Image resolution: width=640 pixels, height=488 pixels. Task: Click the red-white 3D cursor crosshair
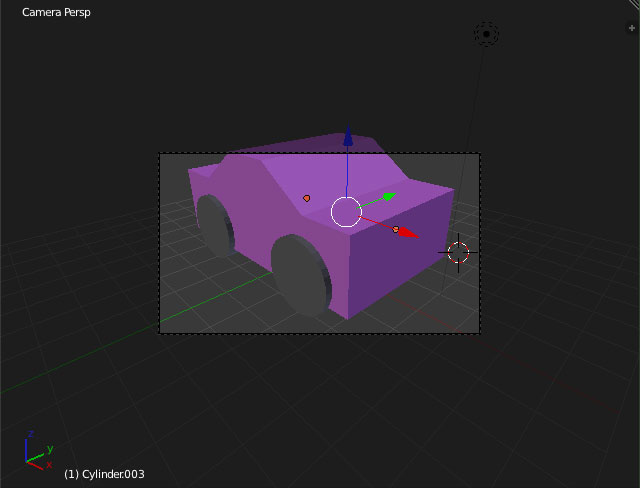458,252
